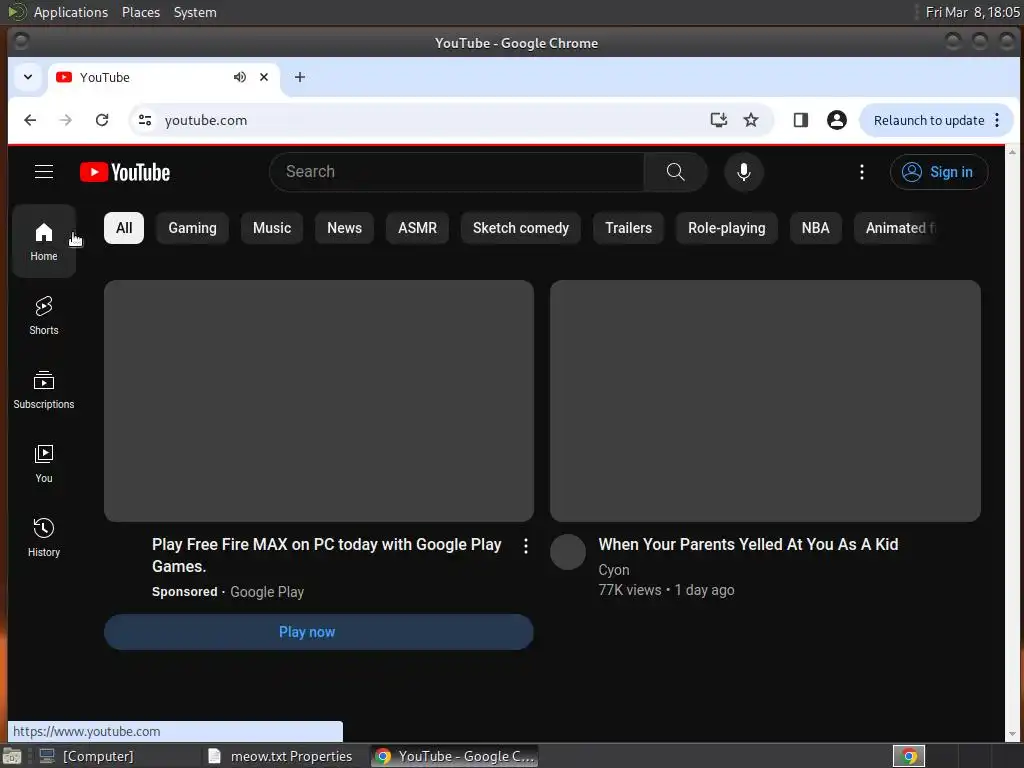Select the NBA filter chip
This screenshot has height=768, width=1024.
[x=815, y=228]
